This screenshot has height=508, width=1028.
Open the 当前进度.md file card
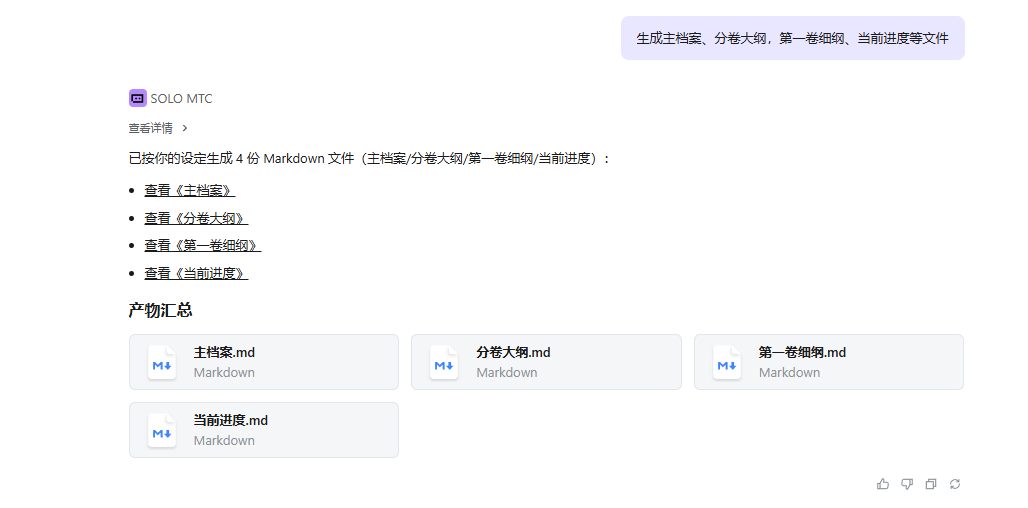[x=264, y=430]
